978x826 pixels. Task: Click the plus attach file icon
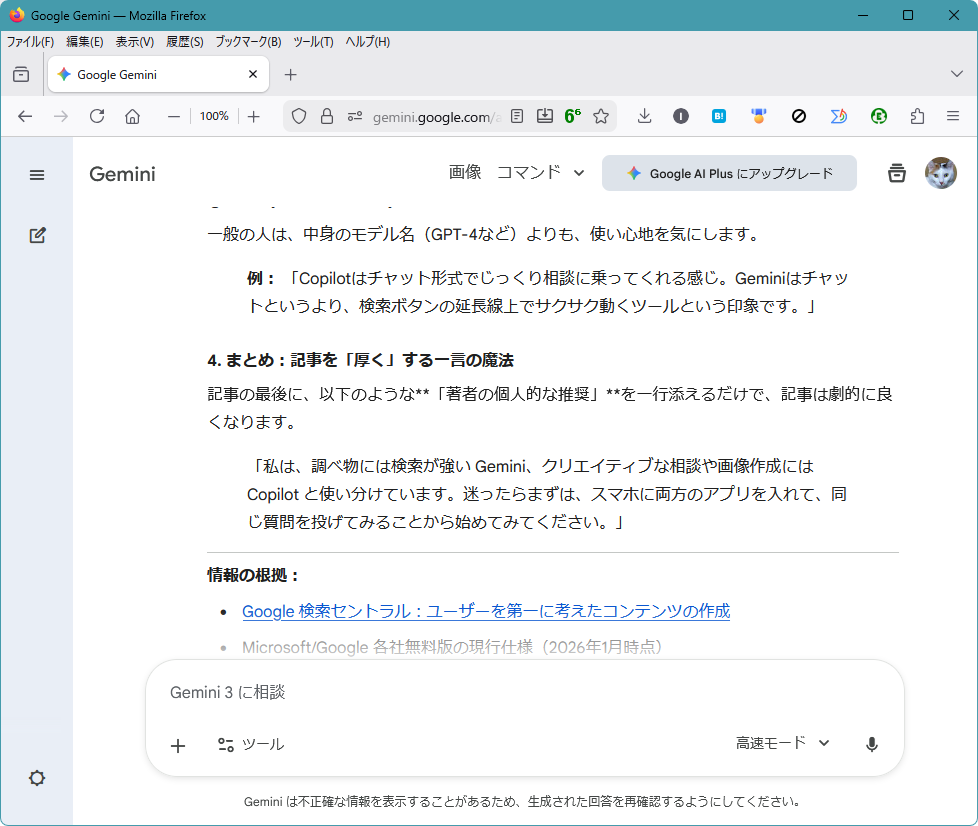click(x=178, y=746)
